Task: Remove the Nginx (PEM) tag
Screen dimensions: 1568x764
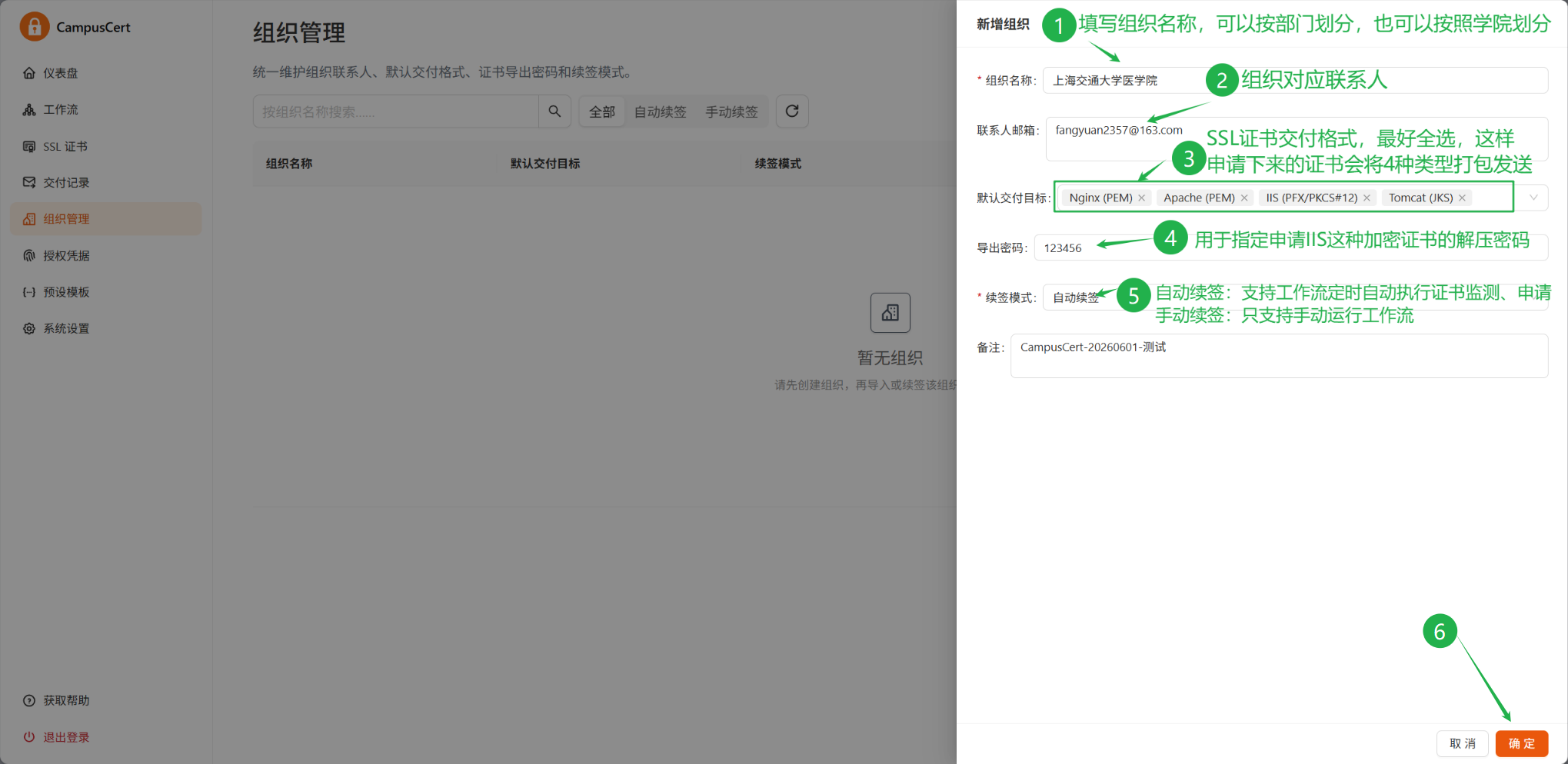Action: pyautogui.click(x=1142, y=198)
